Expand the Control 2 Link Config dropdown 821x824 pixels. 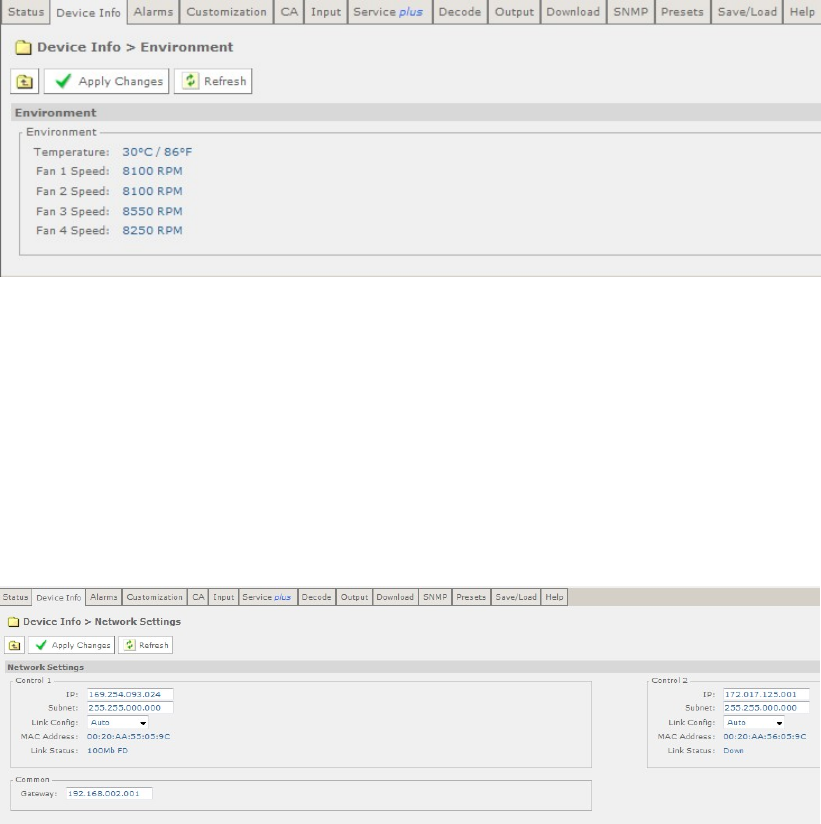coord(754,722)
